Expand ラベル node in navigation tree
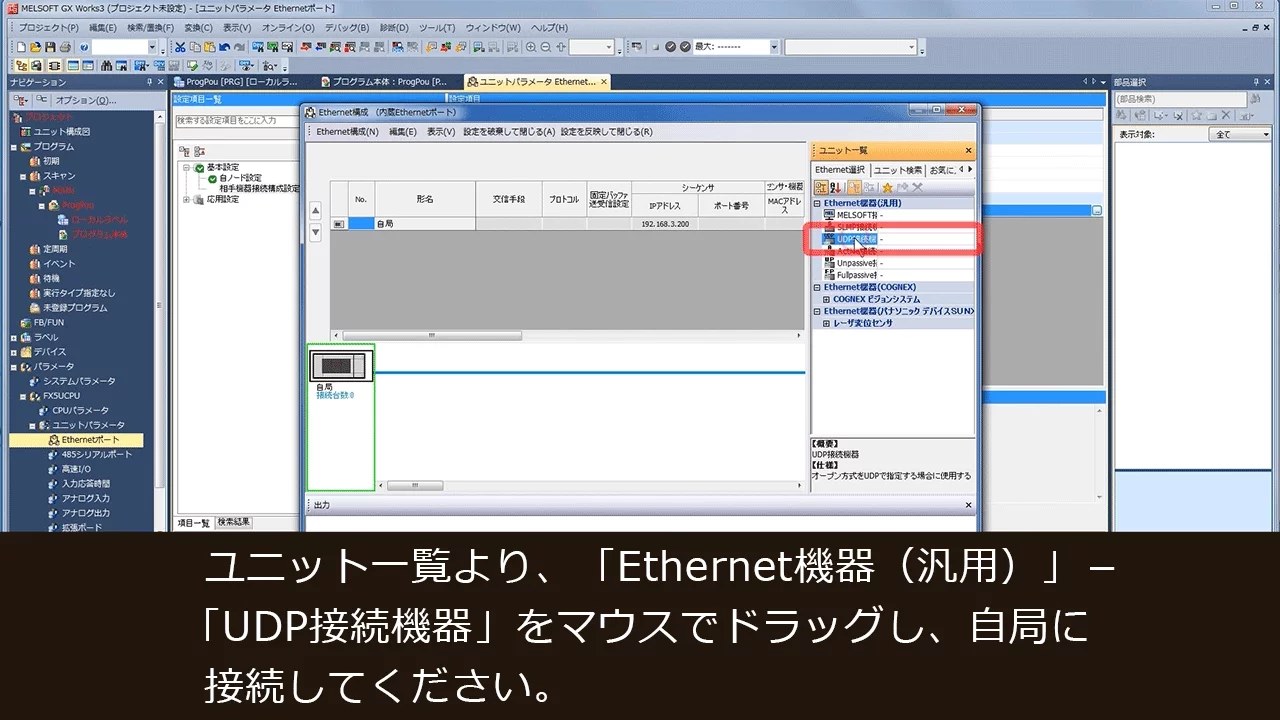This screenshot has width=1280, height=720. (14, 337)
